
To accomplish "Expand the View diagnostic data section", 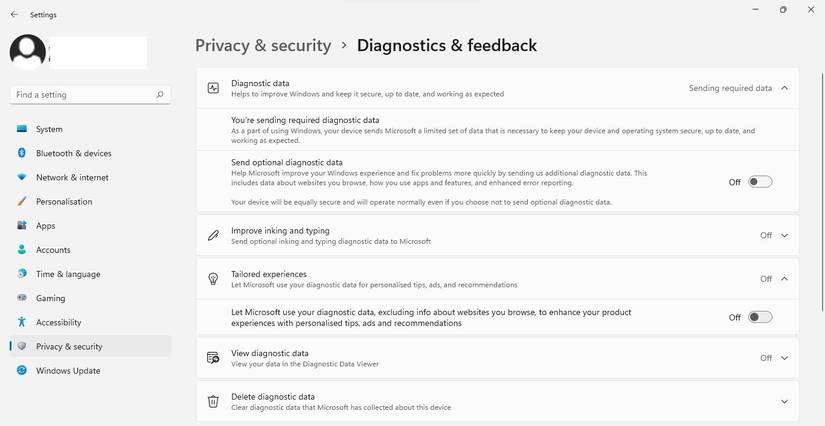I will (x=785, y=358).
